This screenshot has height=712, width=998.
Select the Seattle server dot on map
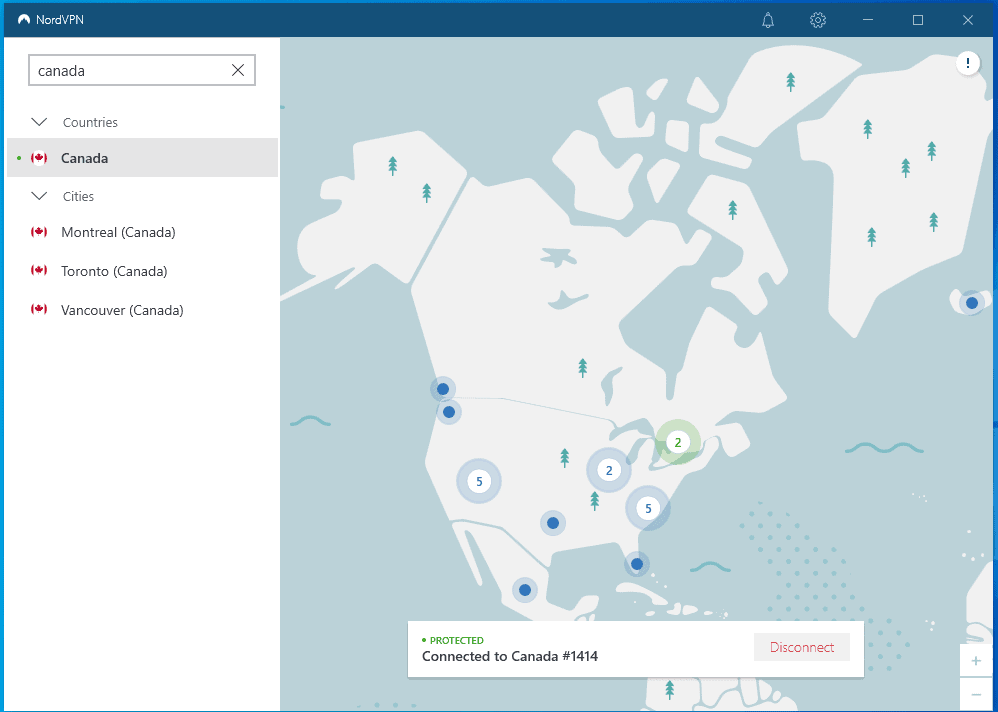(449, 412)
